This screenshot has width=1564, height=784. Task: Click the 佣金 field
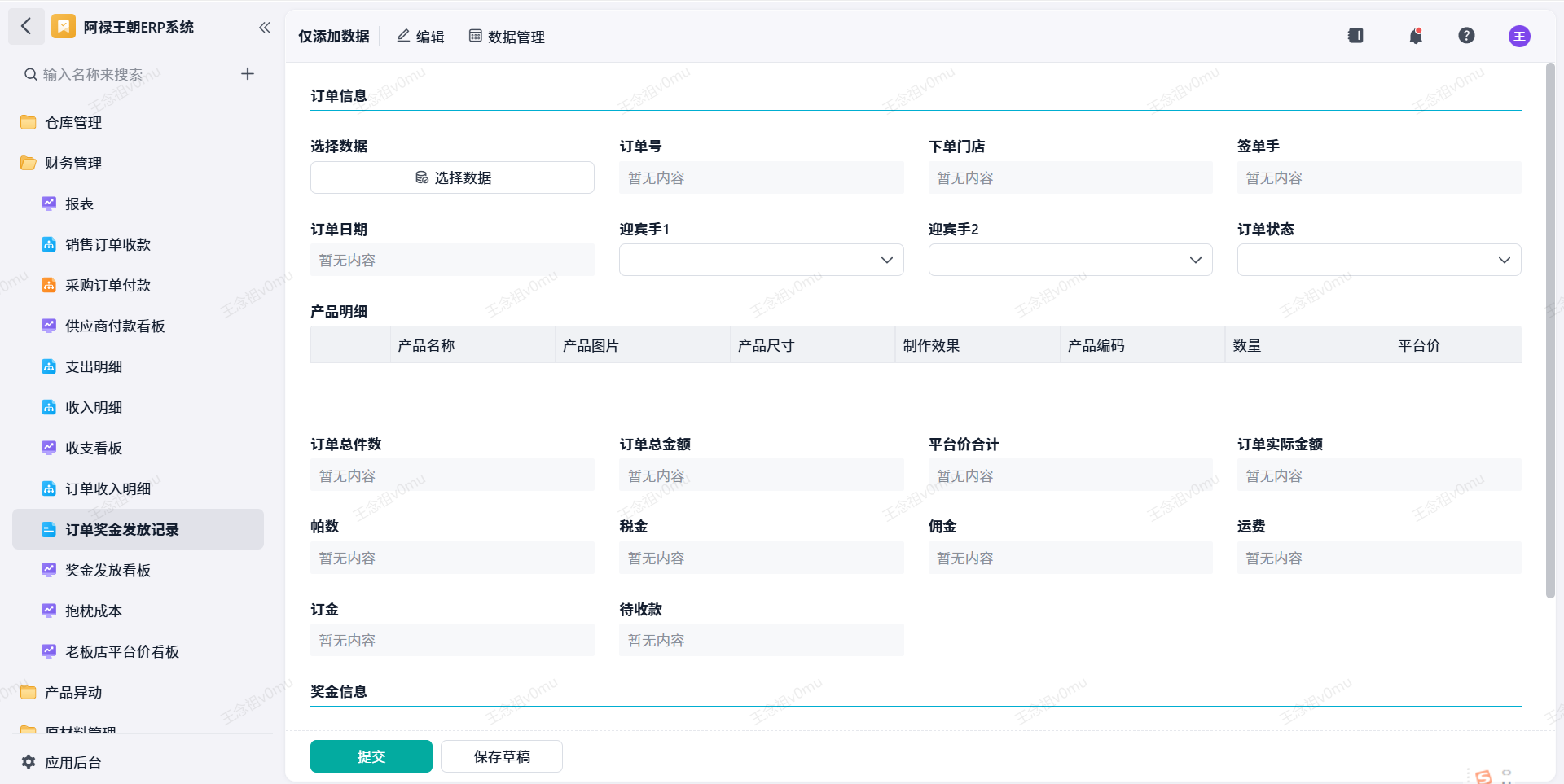tap(1070, 558)
